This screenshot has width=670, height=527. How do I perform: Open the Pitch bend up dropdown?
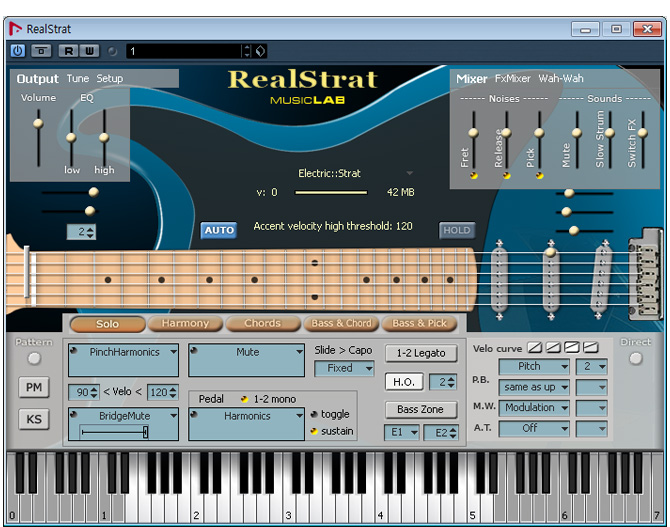[x=534, y=366]
